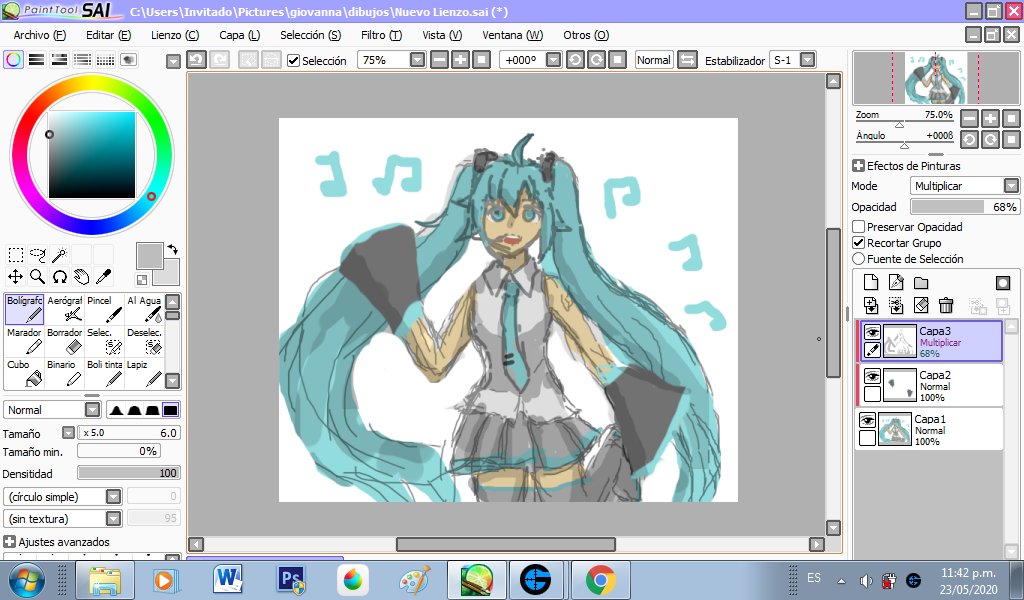Open the Capa menu
Screen dimensions: 1024x600
tap(239, 35)
